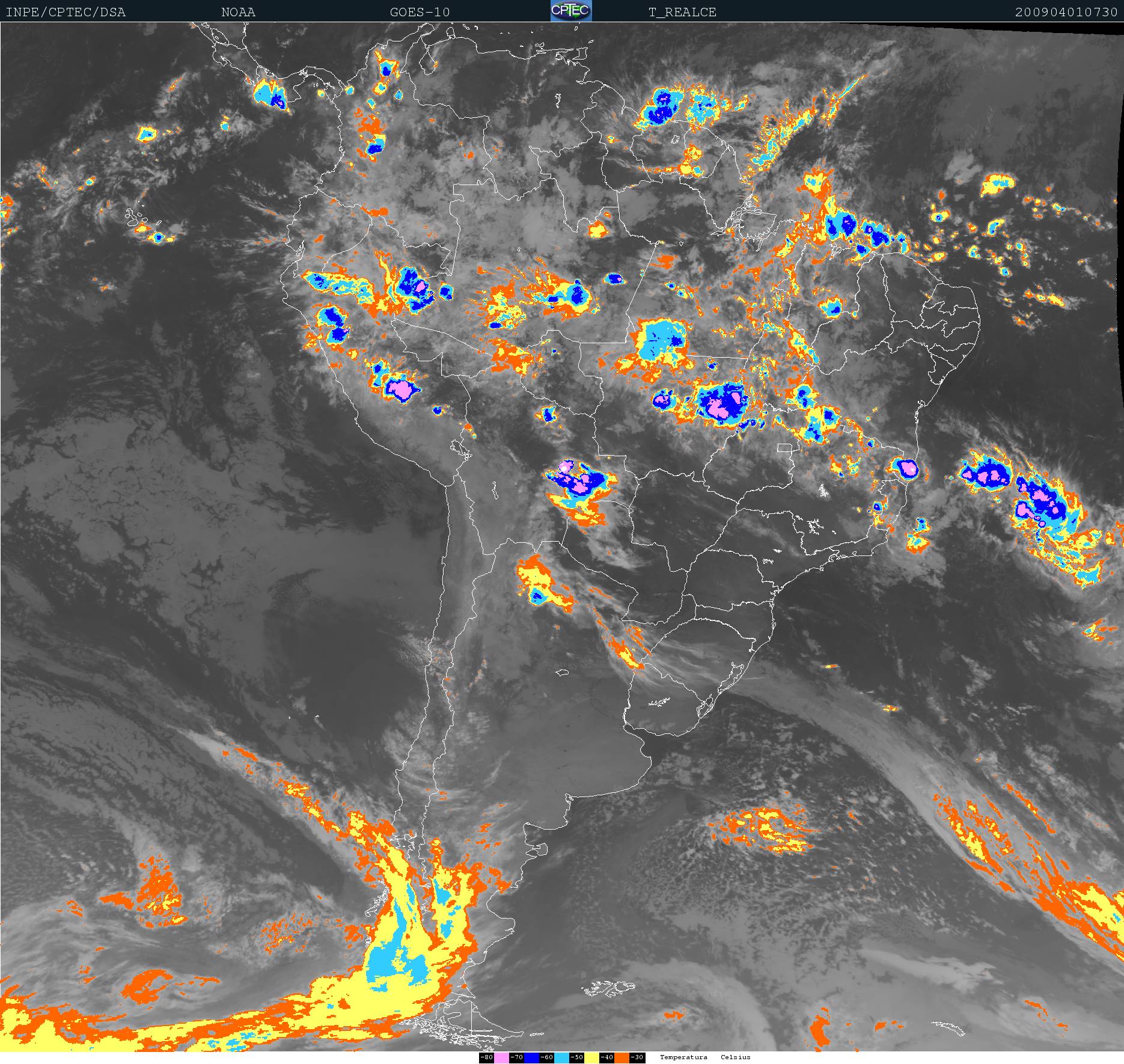Screen dimensions: 1124x1064
Task: Select the Celsius unit text
Action: 735,1057
